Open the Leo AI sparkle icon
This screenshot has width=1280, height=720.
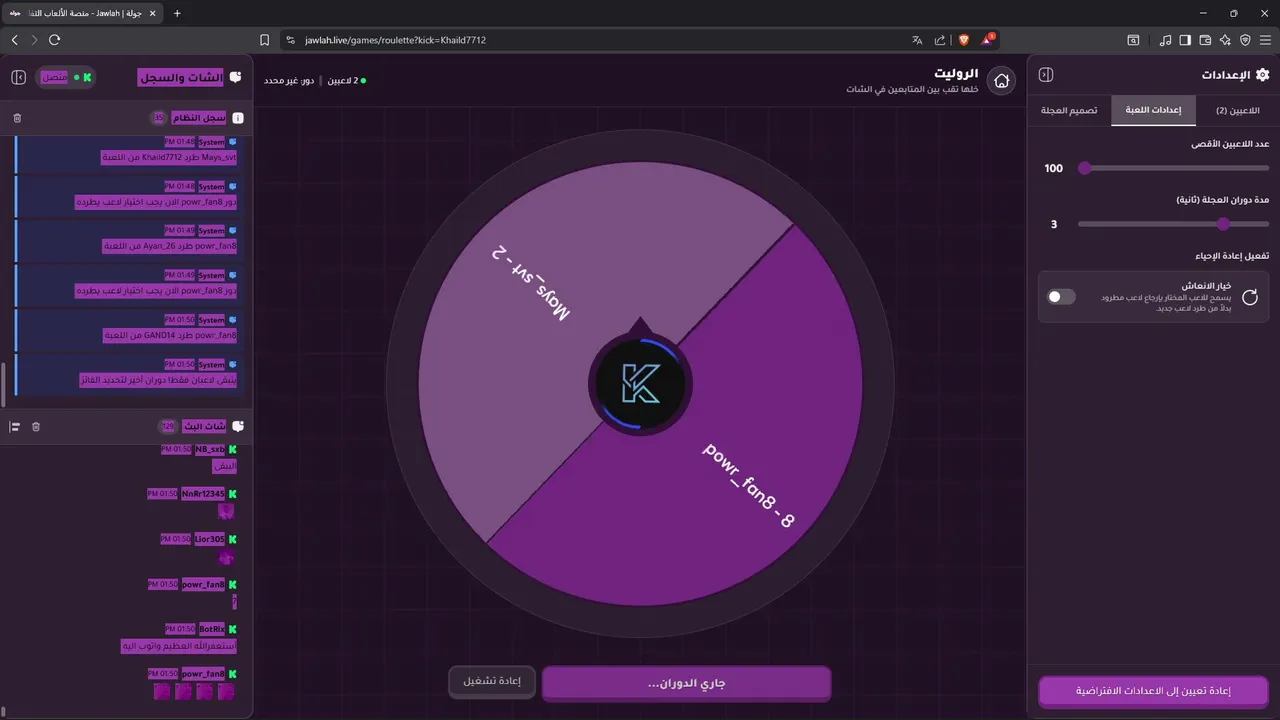click(x=1225, y=40)
